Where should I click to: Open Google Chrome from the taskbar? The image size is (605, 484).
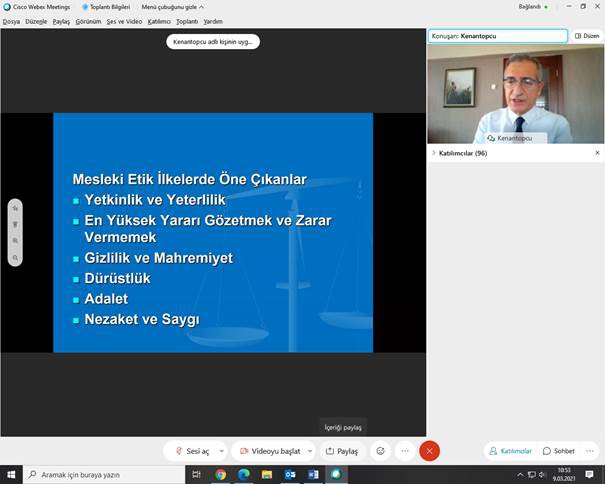[x=220, y=475]
